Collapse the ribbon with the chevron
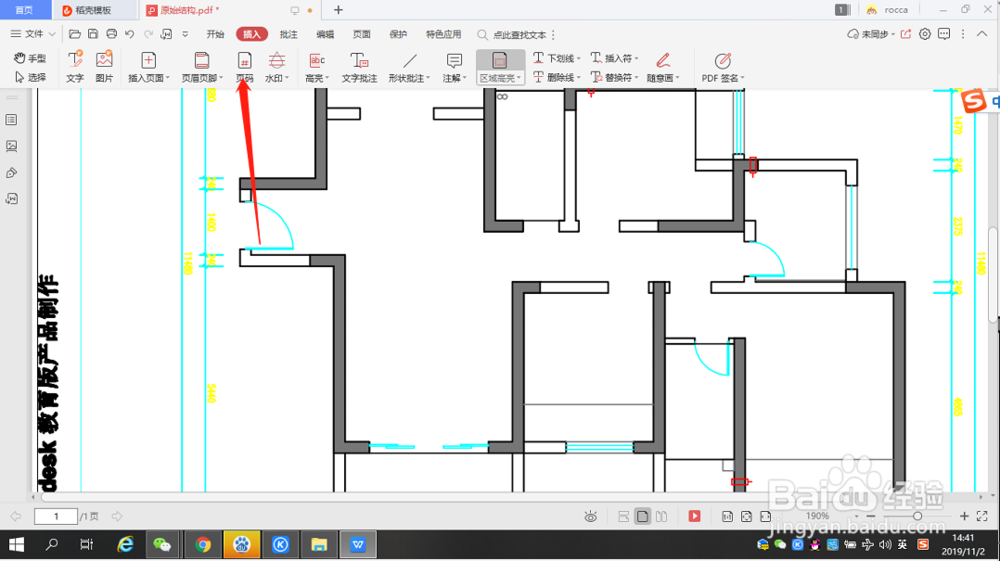Screen dimensions: 1000x561 pyautogui.click(x=982, y=34)
